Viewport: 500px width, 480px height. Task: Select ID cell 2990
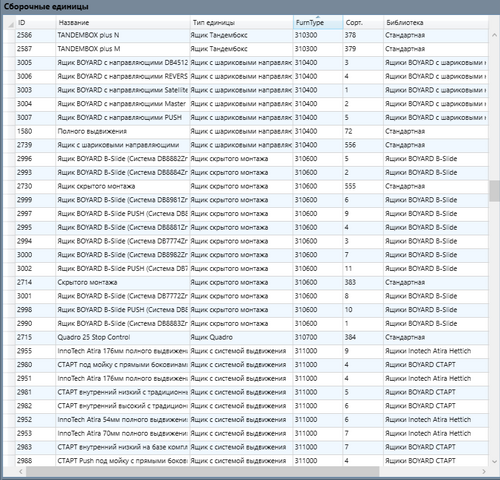36,323
